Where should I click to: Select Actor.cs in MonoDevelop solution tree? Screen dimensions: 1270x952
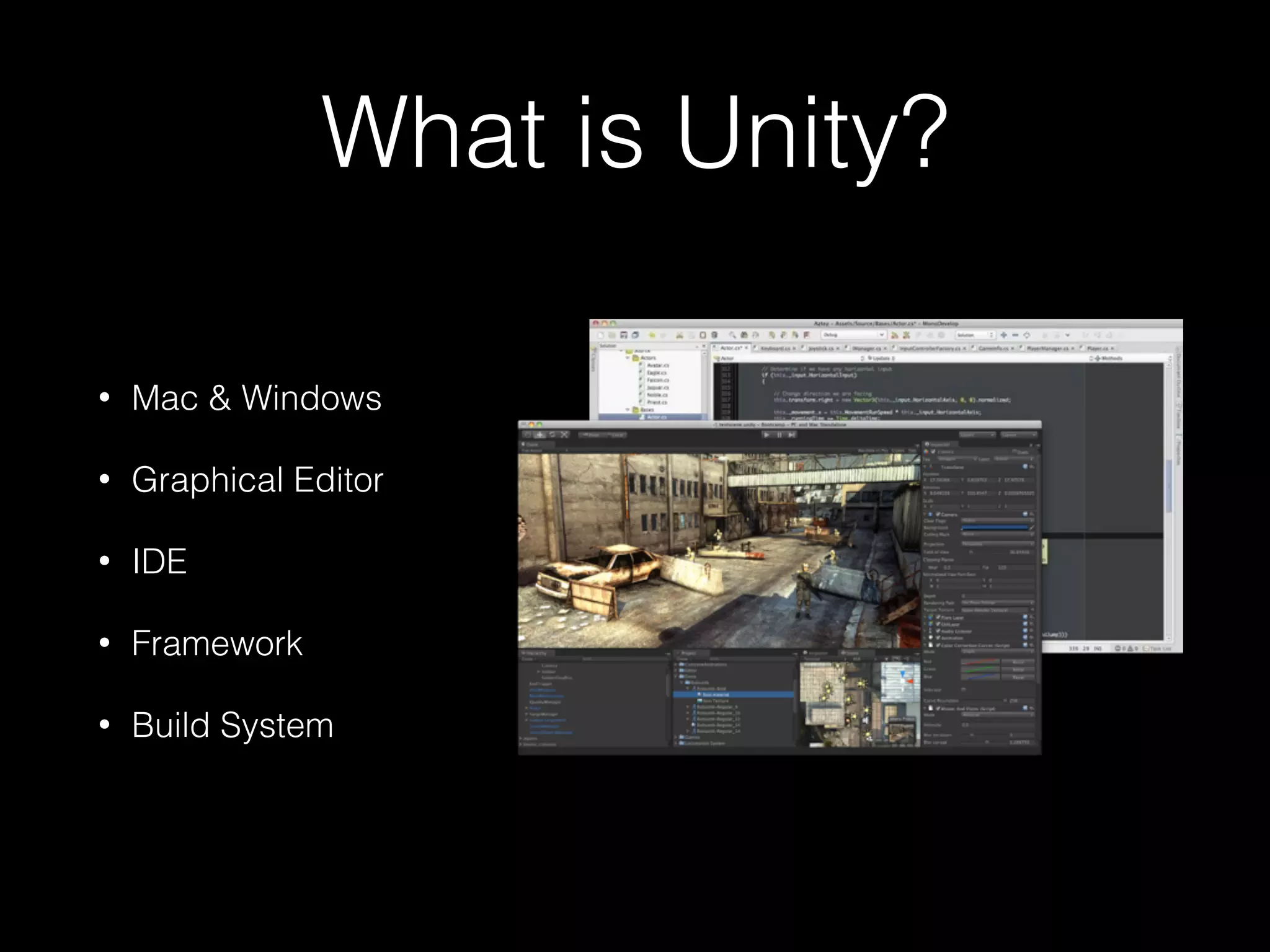tap(656, 417)
